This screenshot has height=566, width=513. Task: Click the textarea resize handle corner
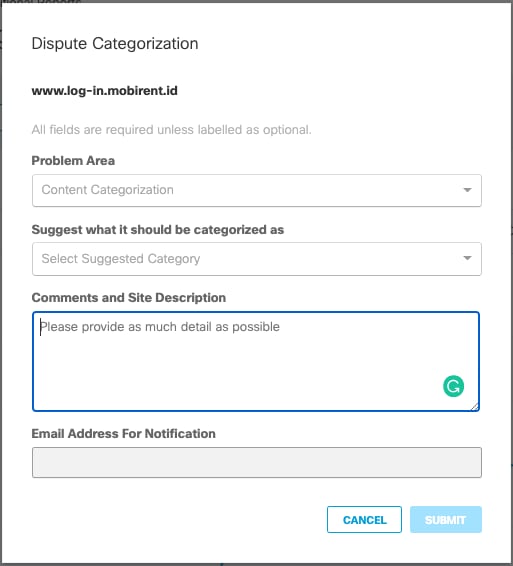tap(475, 407)
